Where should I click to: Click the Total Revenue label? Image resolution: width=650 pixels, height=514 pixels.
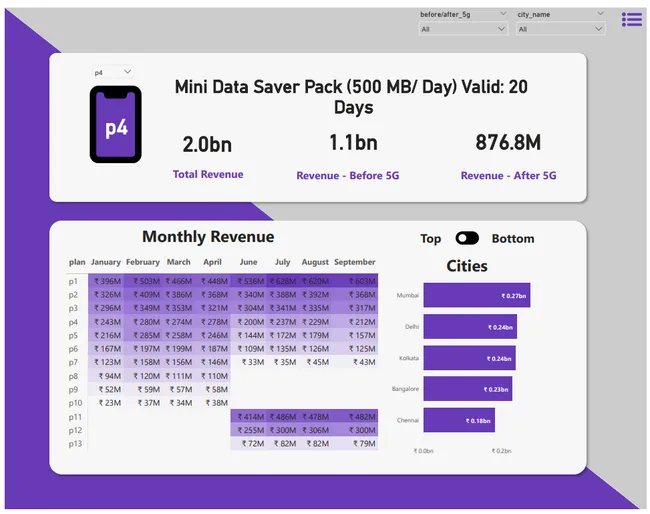click(x=208, y=175)
